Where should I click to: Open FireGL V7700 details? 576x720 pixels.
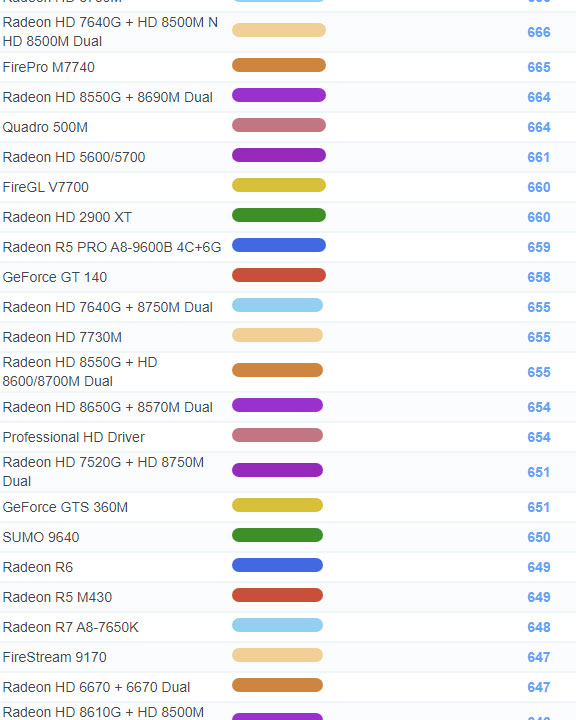tap(45, 187)
